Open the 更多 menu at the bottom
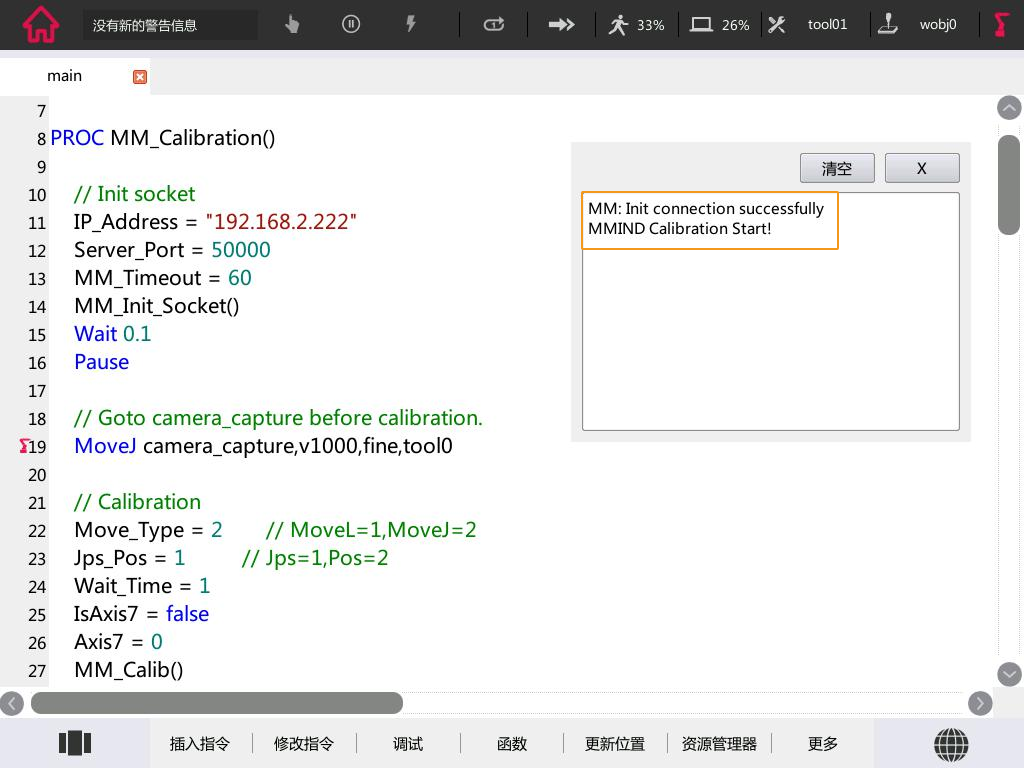 822,743
